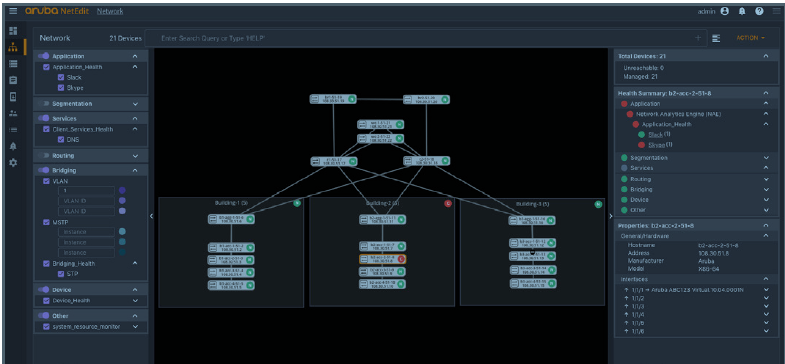This screenshot has height=364, width=785.
Task: Click the first MSTP instance color swatch
Action: (x=122, y=231)
